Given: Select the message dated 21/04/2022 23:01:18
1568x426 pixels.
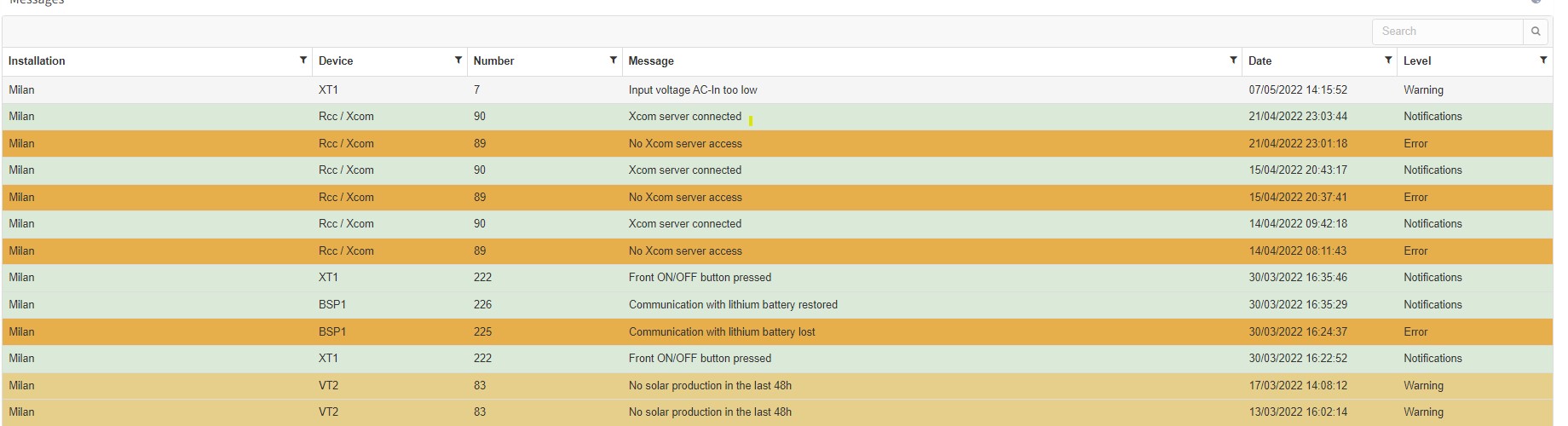Looking at the screenshot, I should (x=1298, y=144).
